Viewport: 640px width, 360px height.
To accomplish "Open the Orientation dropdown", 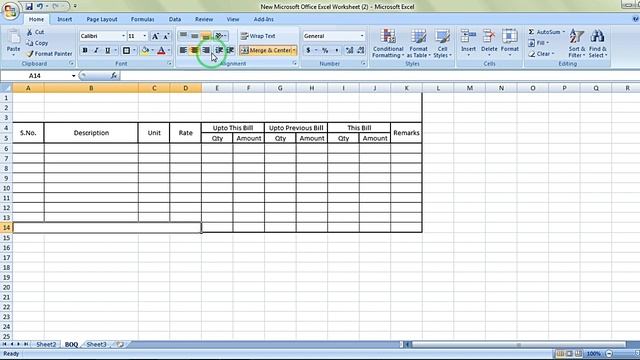I will point(220,36).
